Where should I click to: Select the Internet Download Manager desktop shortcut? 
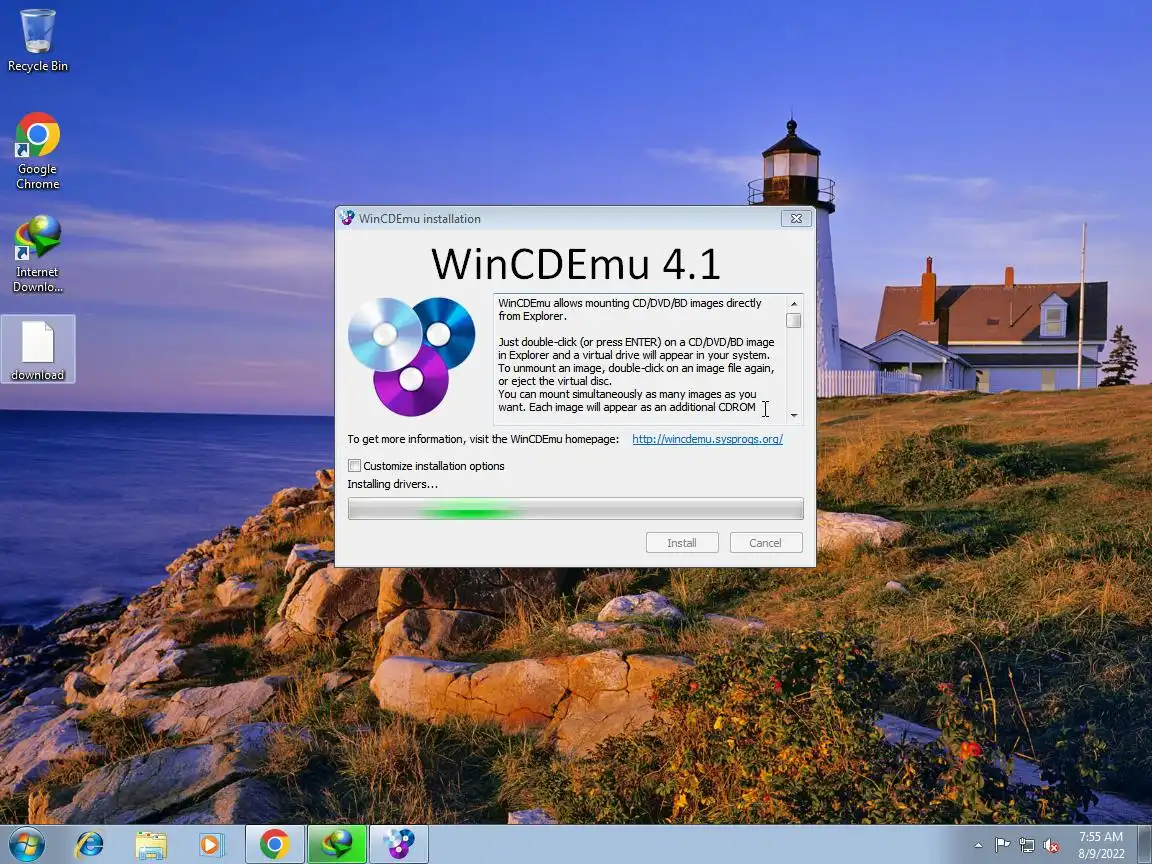coord(37,253)
